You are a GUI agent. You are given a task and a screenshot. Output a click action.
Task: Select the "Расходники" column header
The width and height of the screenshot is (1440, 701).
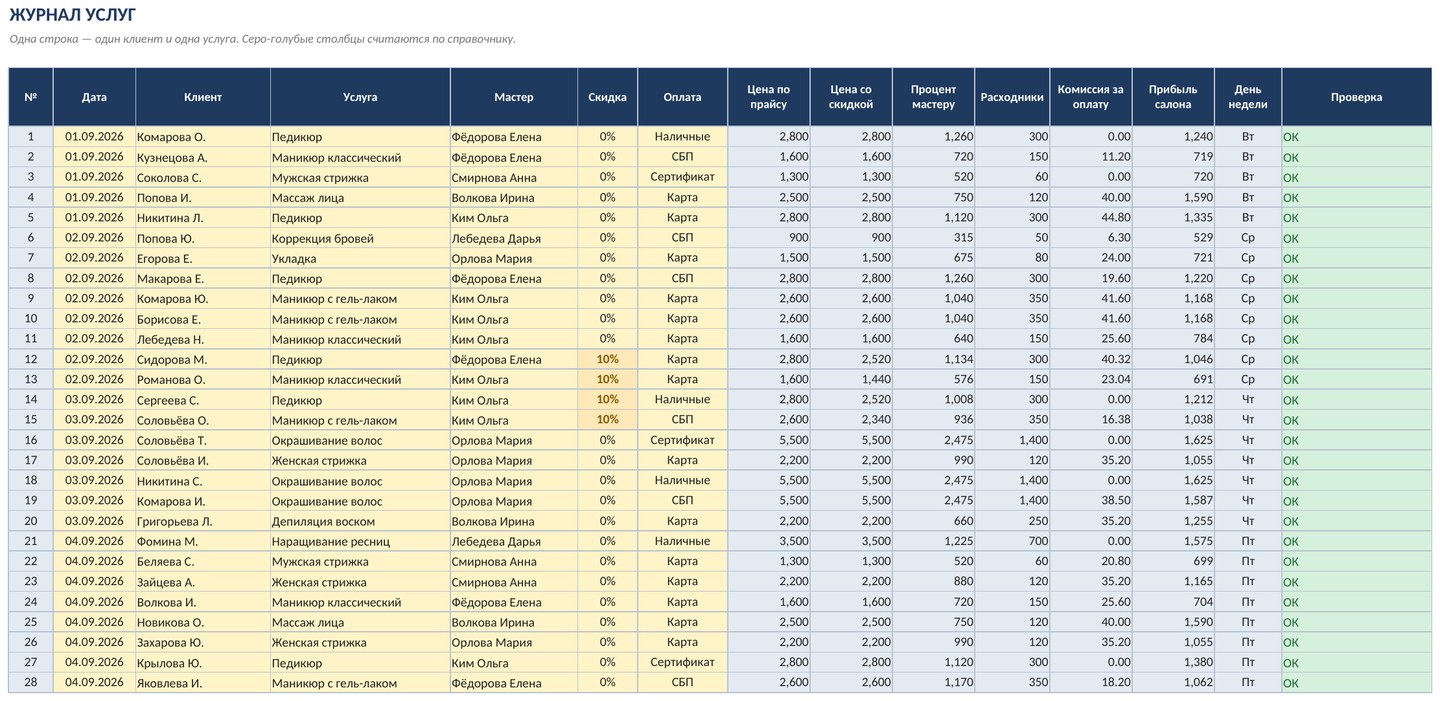[1012, 97]
